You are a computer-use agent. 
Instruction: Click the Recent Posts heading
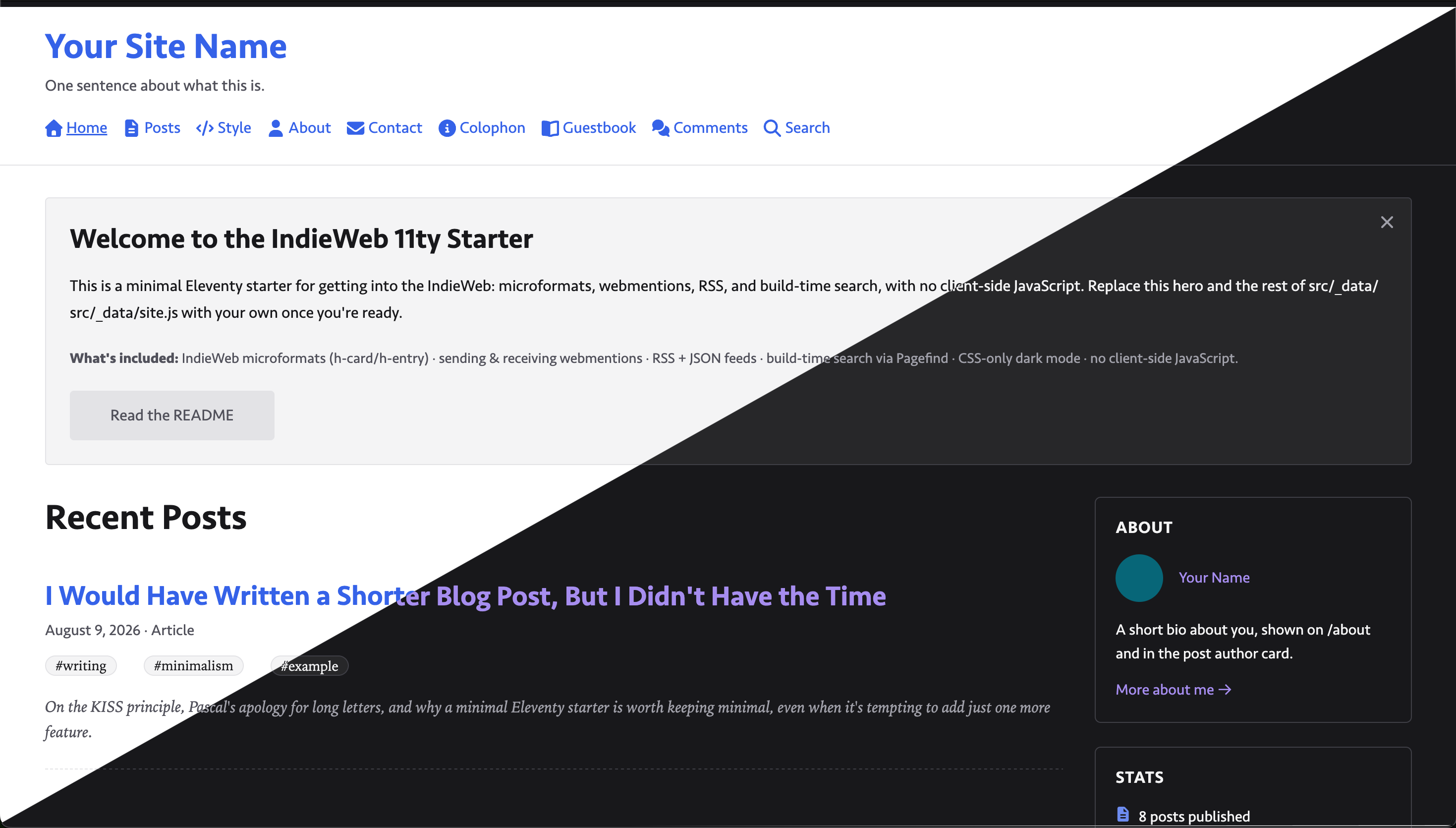coord(146,518)
